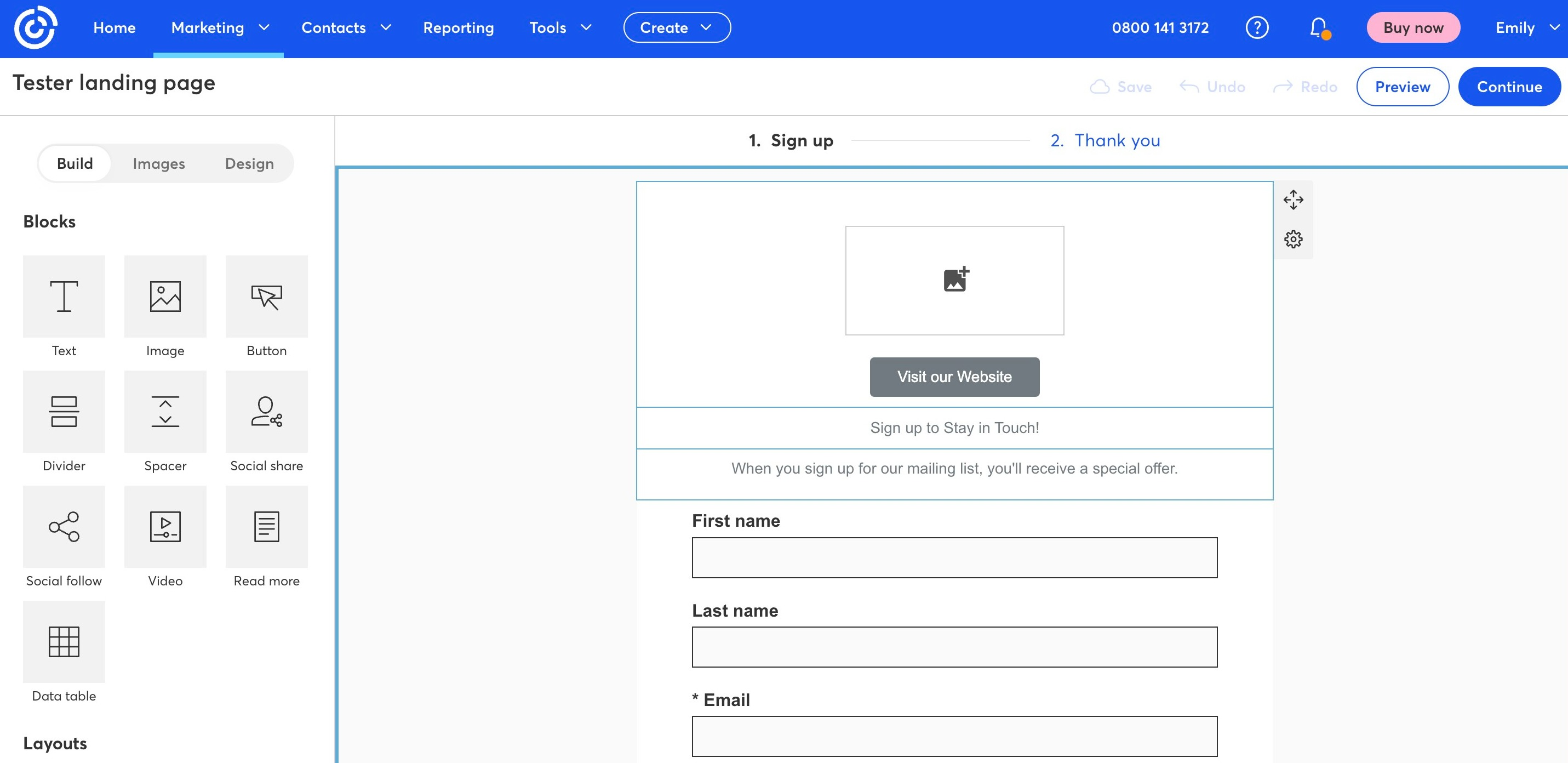This screenshot has height=763, width=1568.
Task: Select the Spacer block
Action: (x=165, y=411)
